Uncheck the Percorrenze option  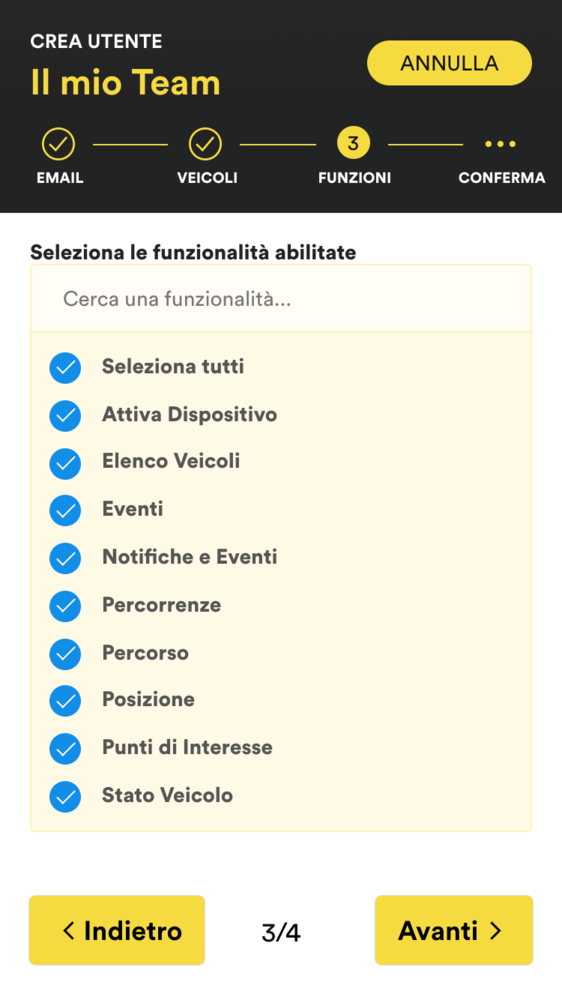click(65, 607)
